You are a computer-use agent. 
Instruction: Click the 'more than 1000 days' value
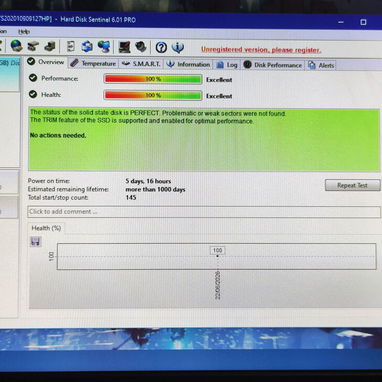point(155,189)
